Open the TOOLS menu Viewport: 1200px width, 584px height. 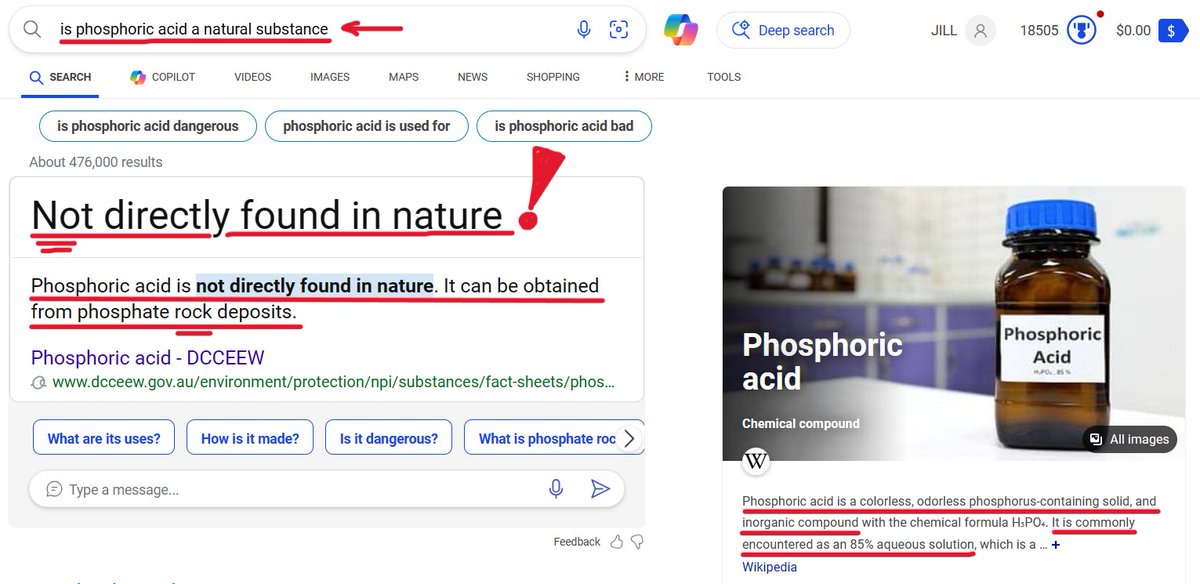724,77
